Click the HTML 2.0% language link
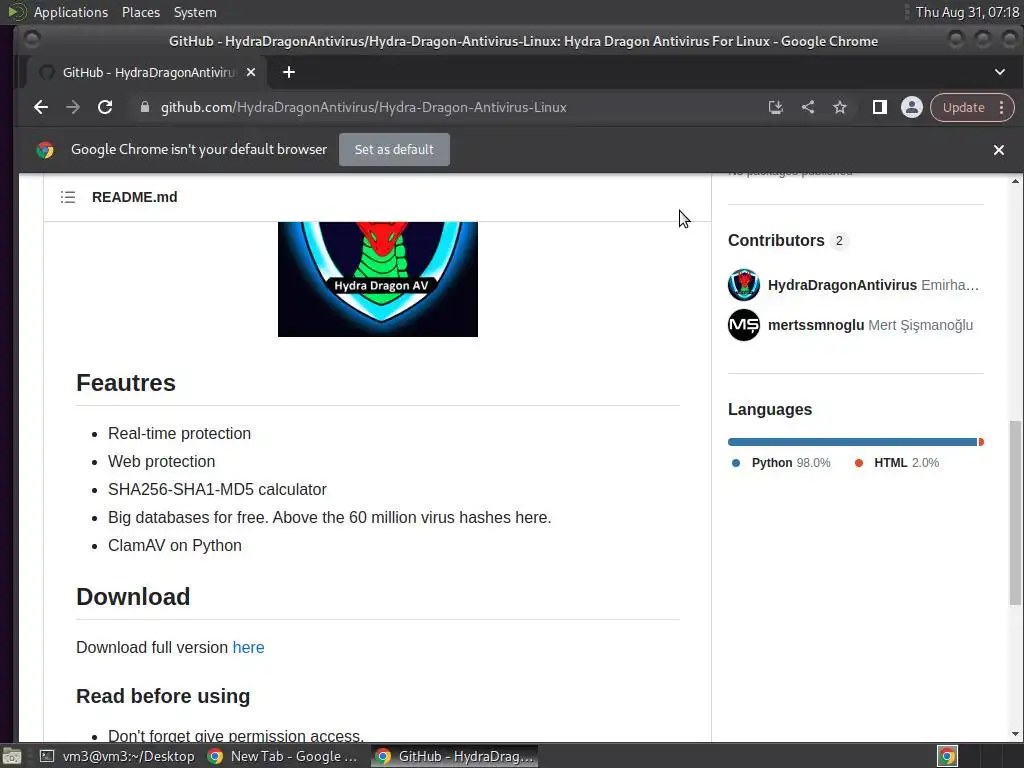The image size is (1024, 768). tap(897, 462)
